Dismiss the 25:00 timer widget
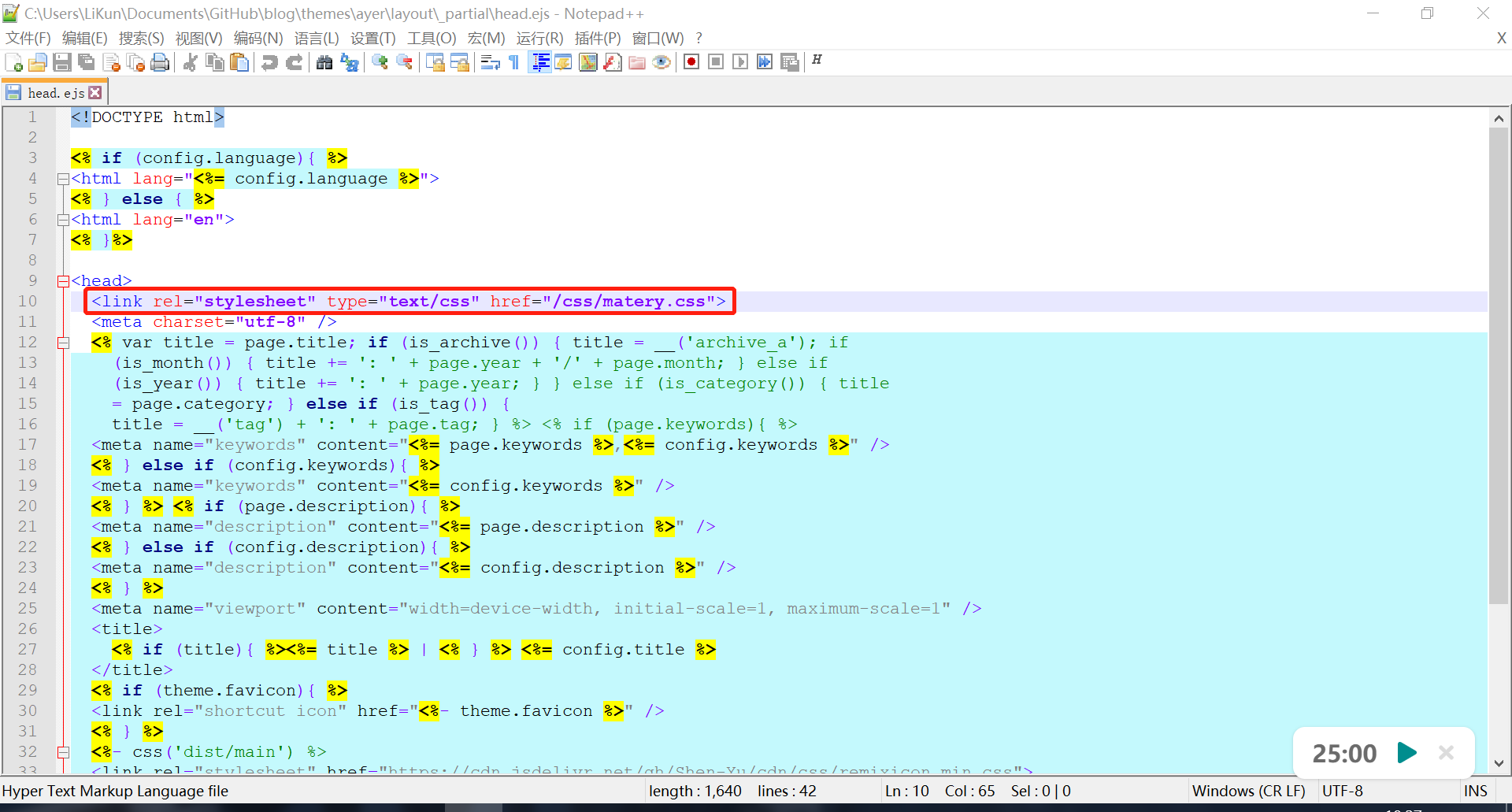This screenshot has width=1512, height=812. pyautogui.click(x=1446, y=753)
